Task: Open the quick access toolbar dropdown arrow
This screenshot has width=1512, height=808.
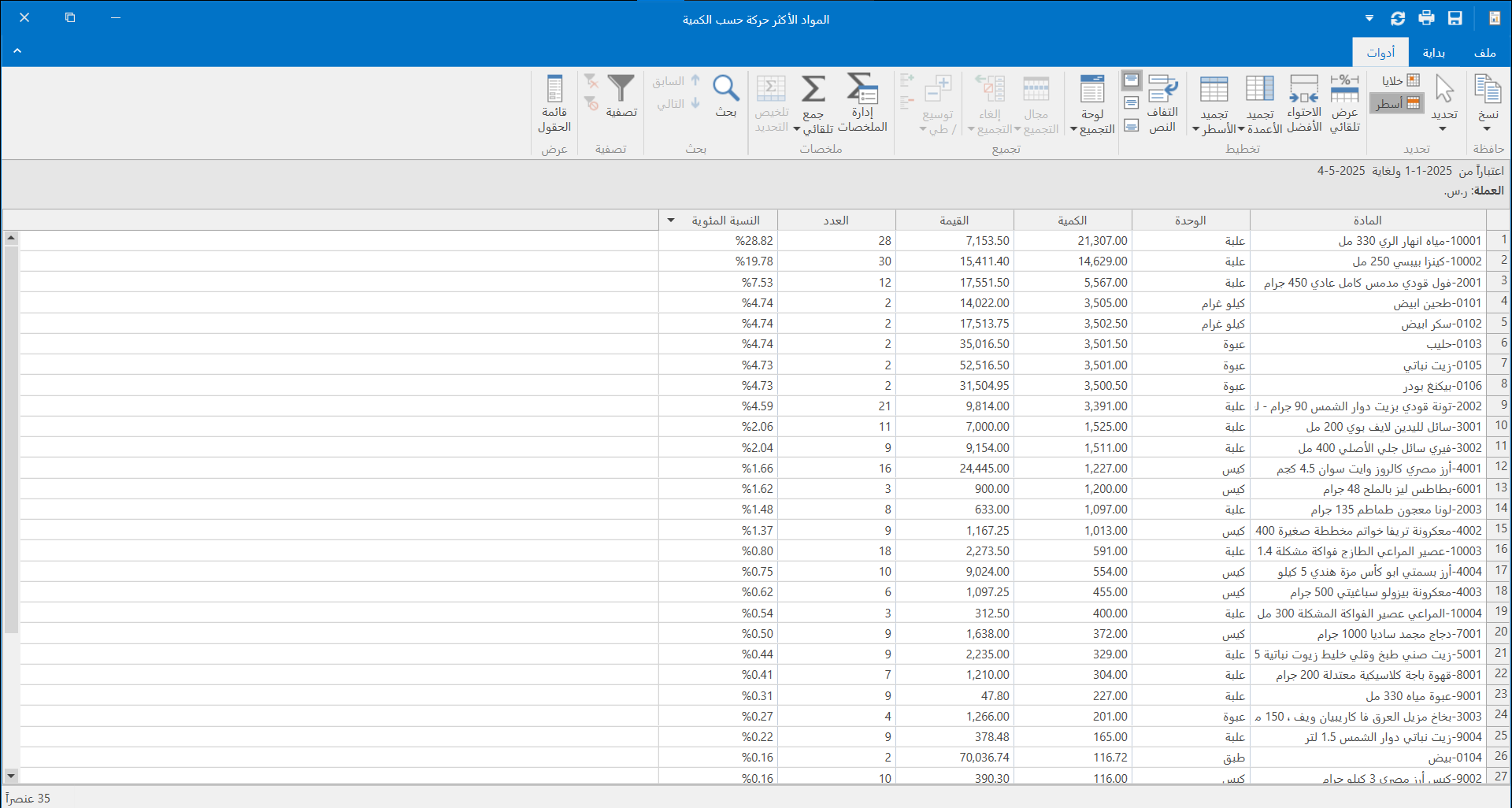Action: coord(1369,18)
